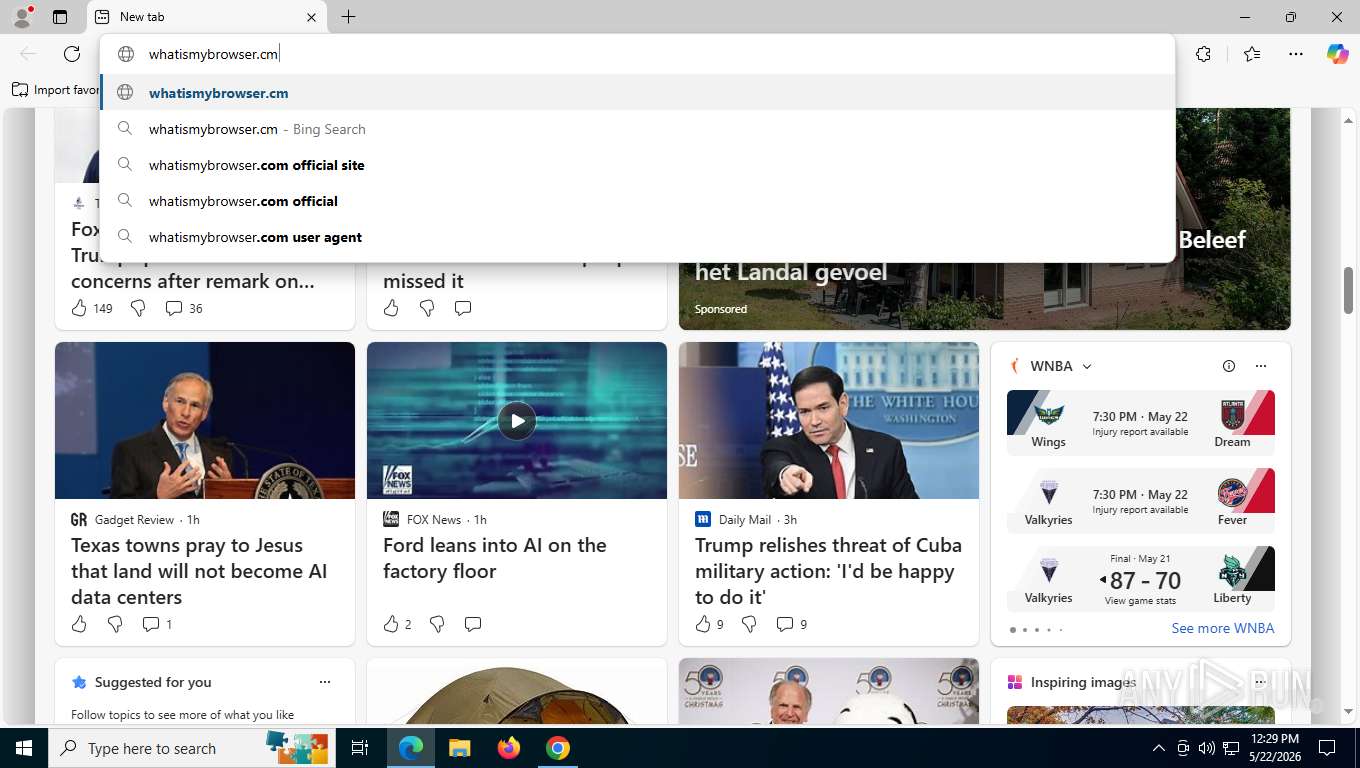Viewport: 1360px width, 768px height.
Task: Open Trump relishes threat of Cuba headline
Action: [x=828, y=571]
